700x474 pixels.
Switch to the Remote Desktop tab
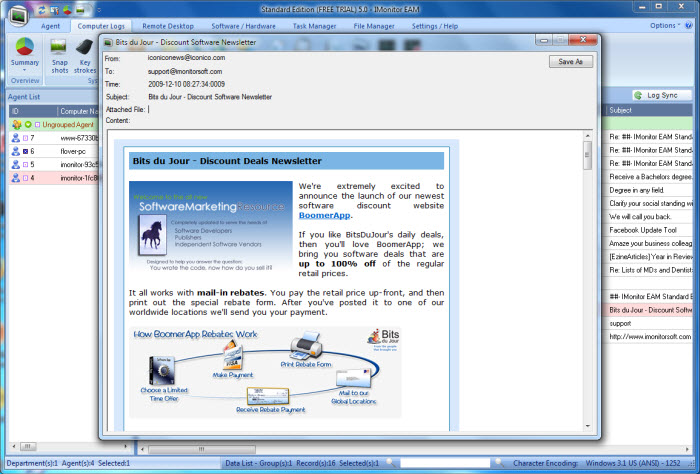point(168,25)
